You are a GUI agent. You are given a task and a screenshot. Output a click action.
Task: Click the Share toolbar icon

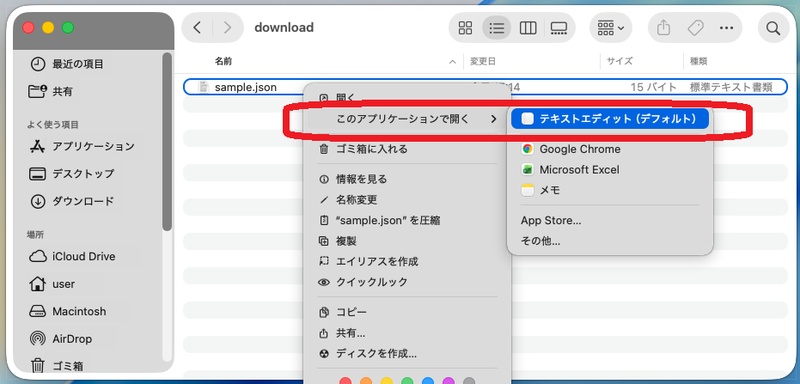click(663, 28)
